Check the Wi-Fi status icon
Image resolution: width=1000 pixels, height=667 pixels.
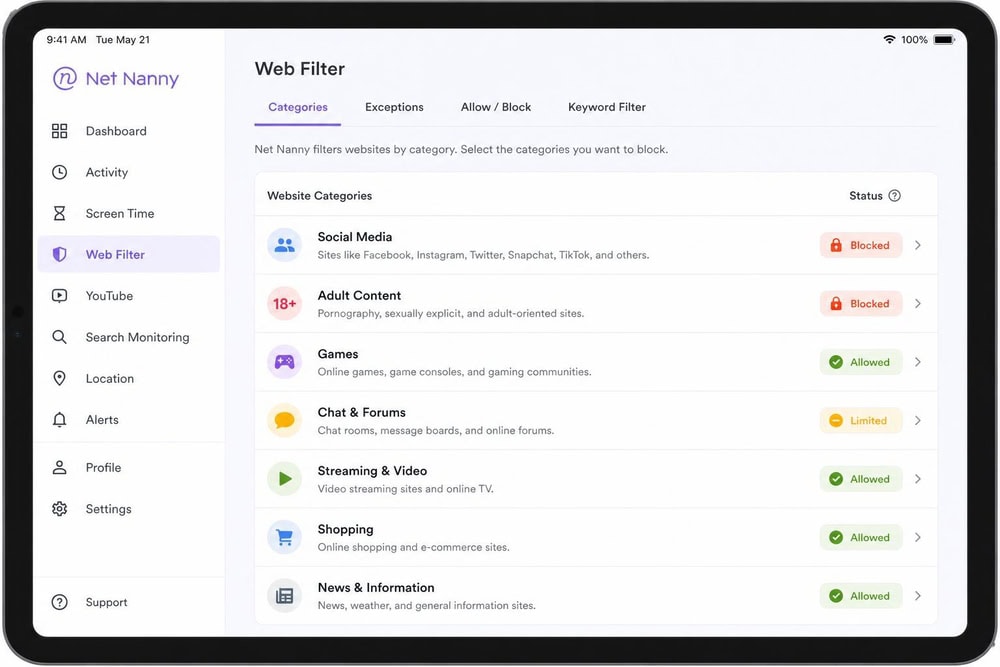pos(889,40)
